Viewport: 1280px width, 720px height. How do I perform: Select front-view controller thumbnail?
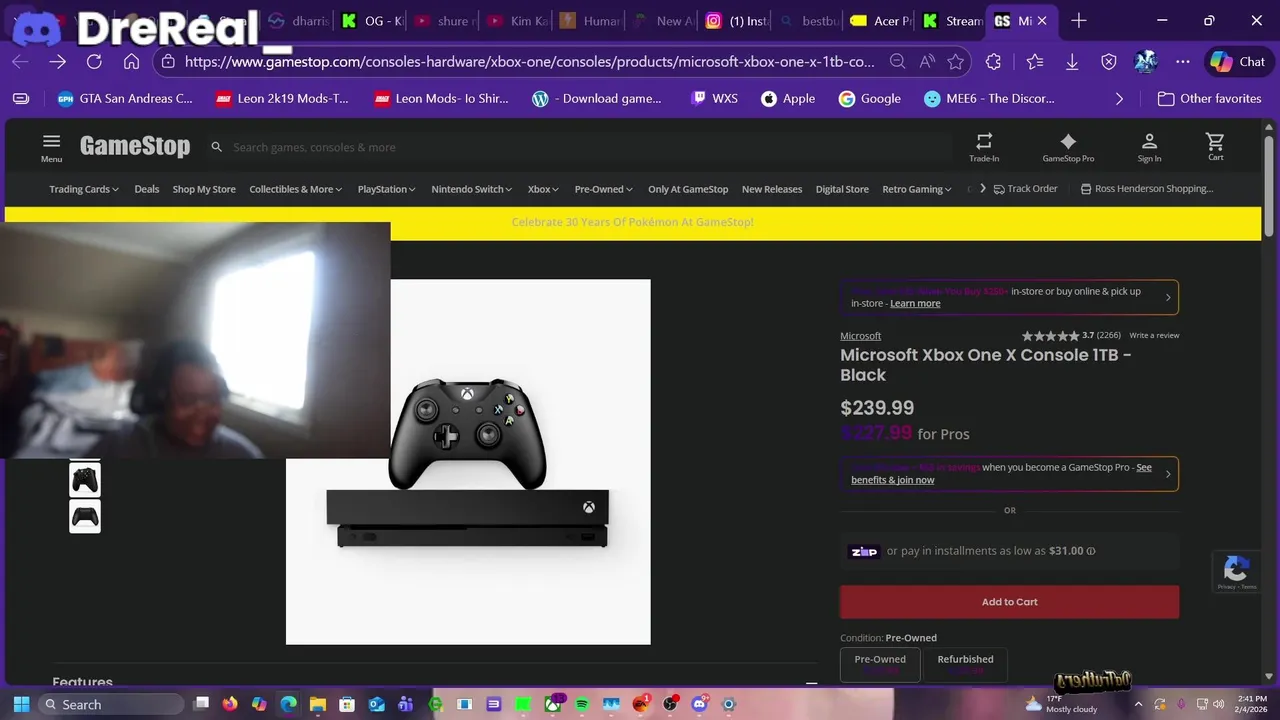(x=85, y=480)
